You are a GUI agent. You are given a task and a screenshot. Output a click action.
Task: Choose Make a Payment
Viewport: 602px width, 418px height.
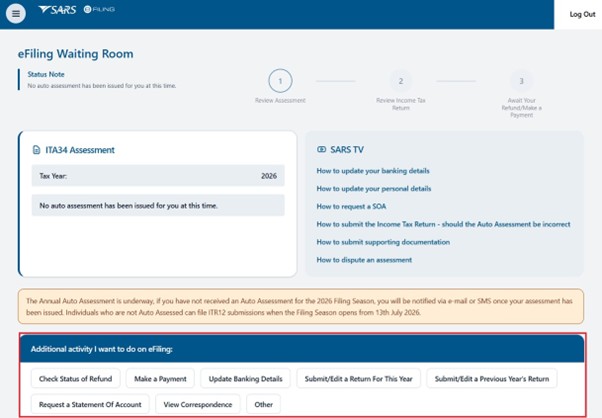pos(160,379)
